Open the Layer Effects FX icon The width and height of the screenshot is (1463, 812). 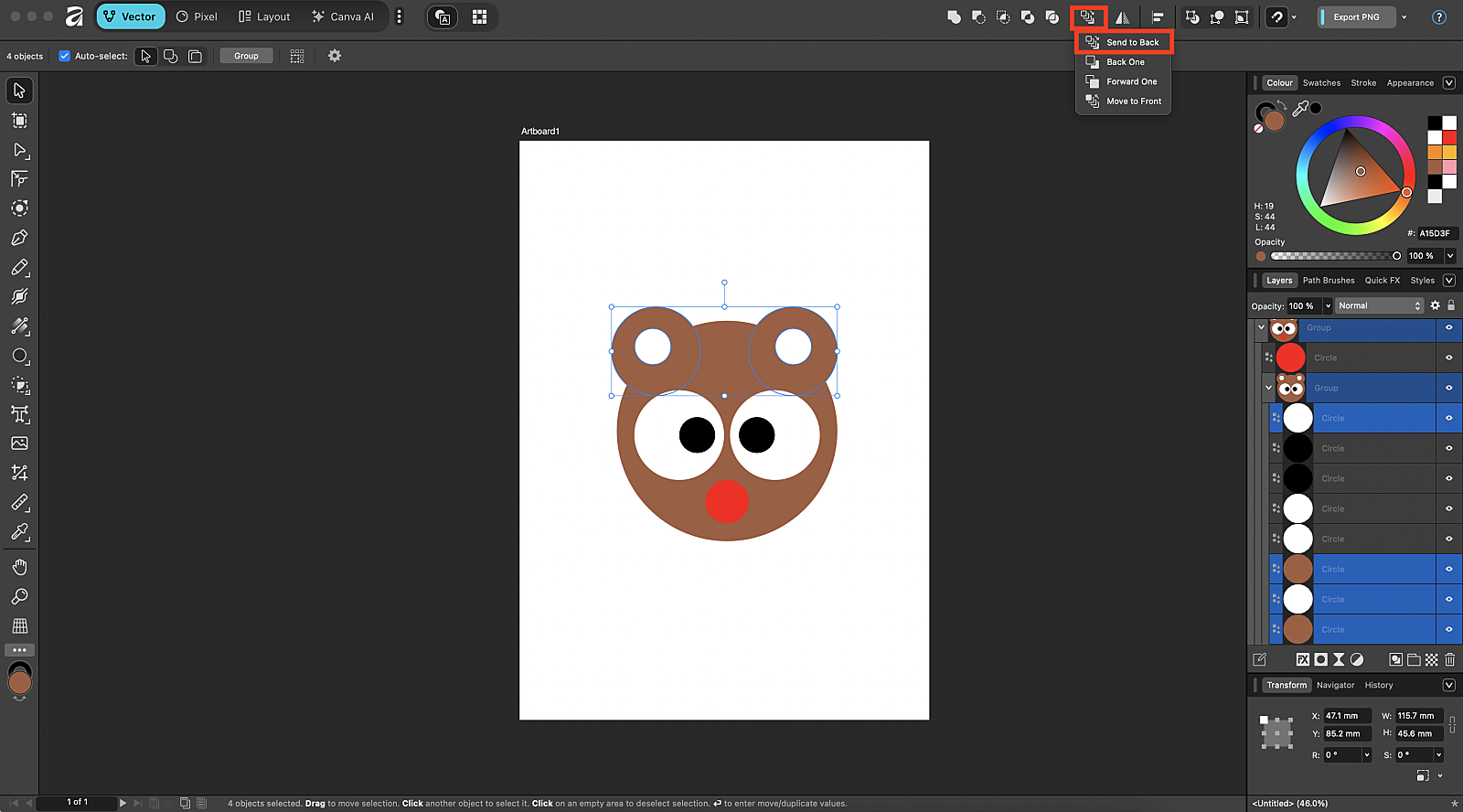click(1302, 659)
